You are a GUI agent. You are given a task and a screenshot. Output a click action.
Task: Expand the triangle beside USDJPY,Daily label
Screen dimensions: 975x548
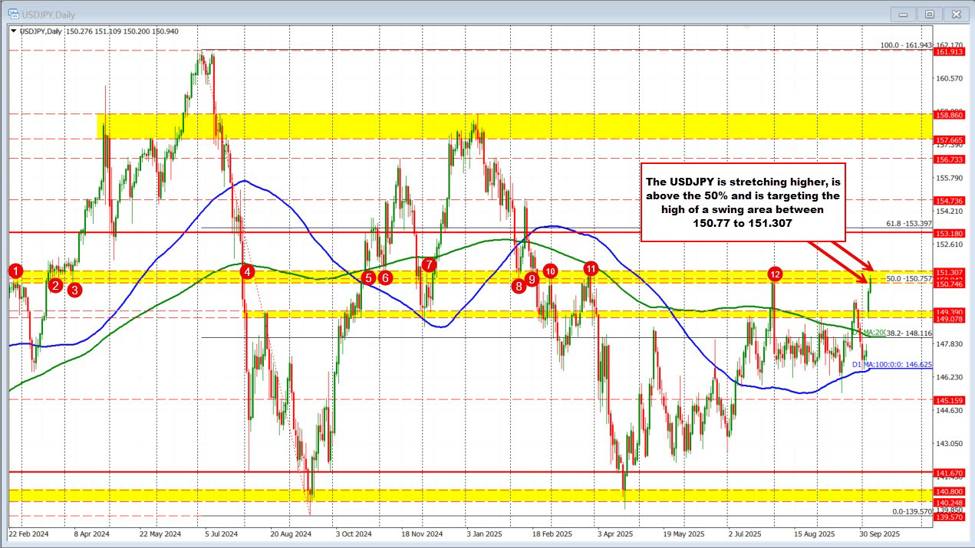13,32
